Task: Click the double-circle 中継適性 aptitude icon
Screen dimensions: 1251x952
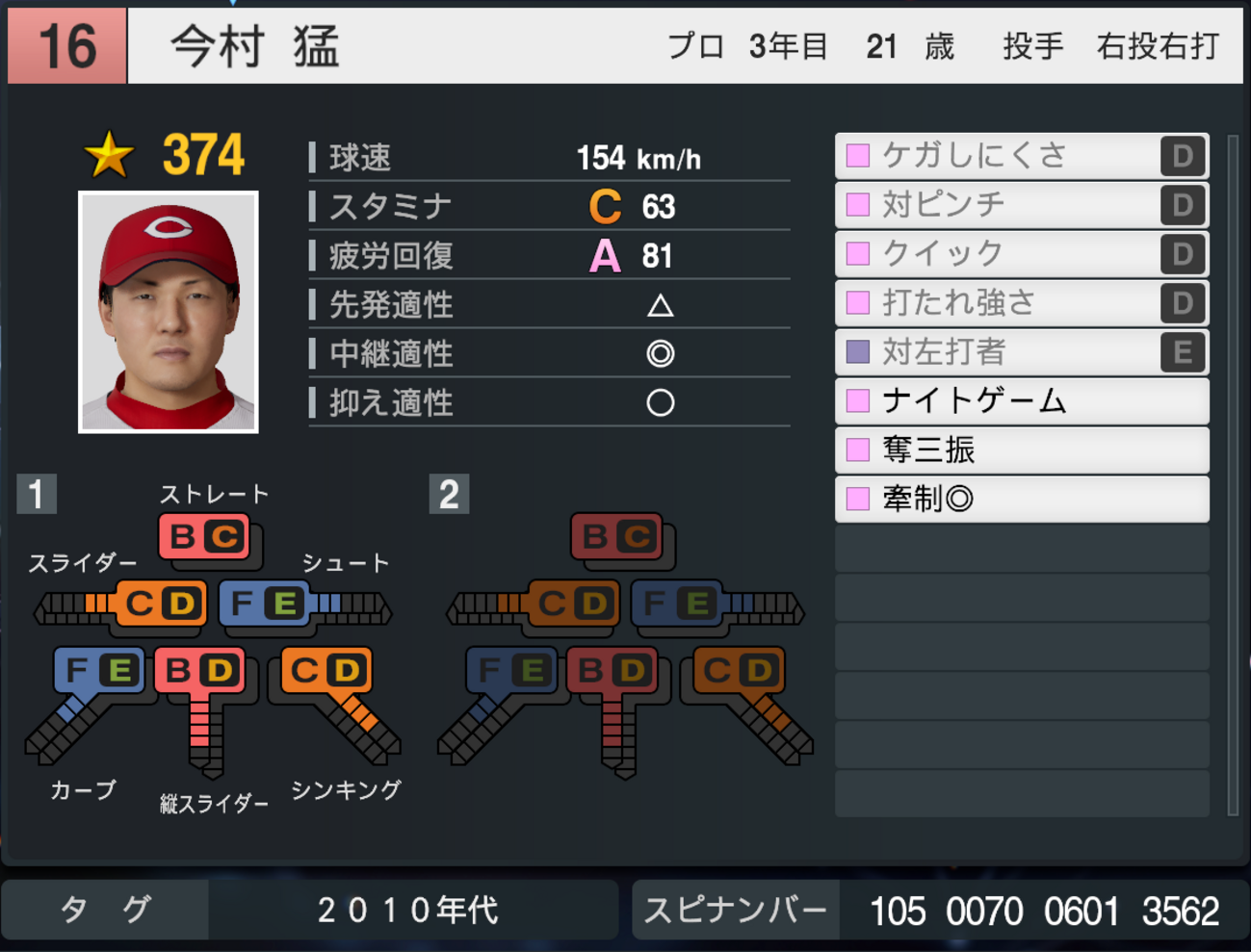Action: 660,353
